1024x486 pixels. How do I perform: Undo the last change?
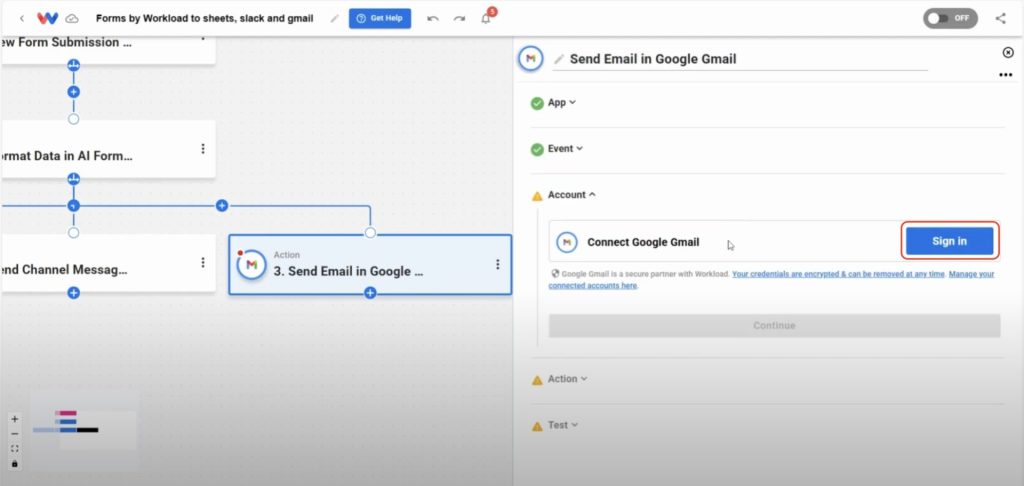click(432, 18)
